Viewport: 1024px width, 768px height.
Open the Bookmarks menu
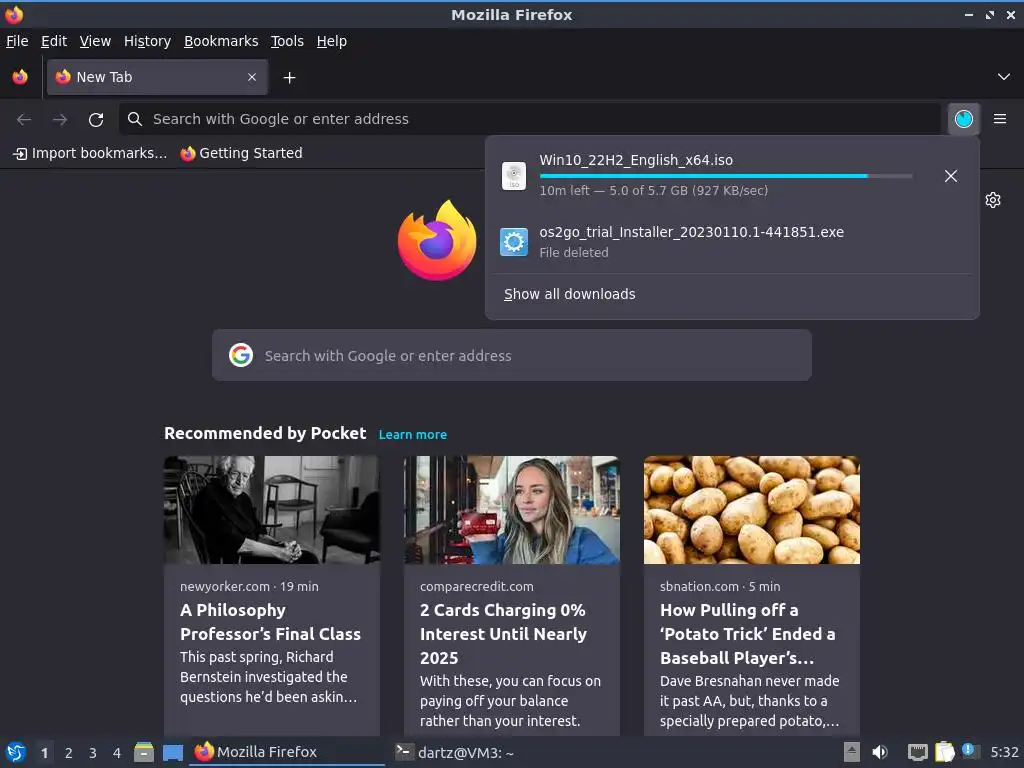click(221, 41)
